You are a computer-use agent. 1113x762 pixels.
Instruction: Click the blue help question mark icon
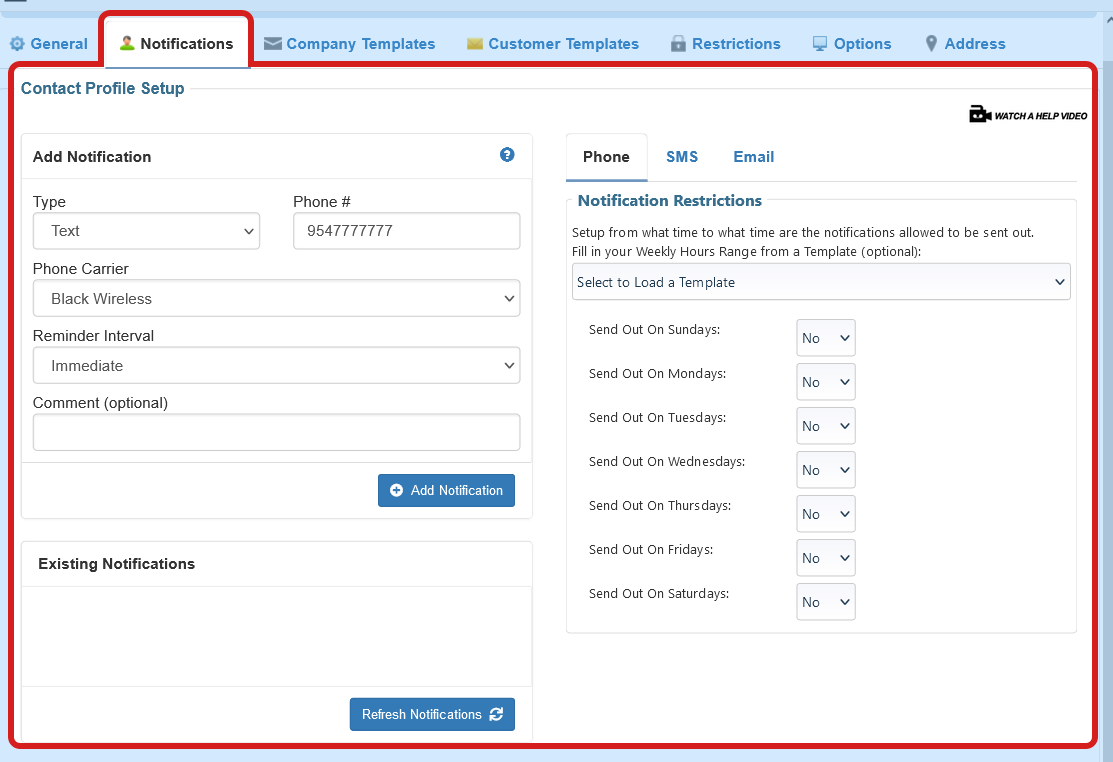[x=507, y=155]
